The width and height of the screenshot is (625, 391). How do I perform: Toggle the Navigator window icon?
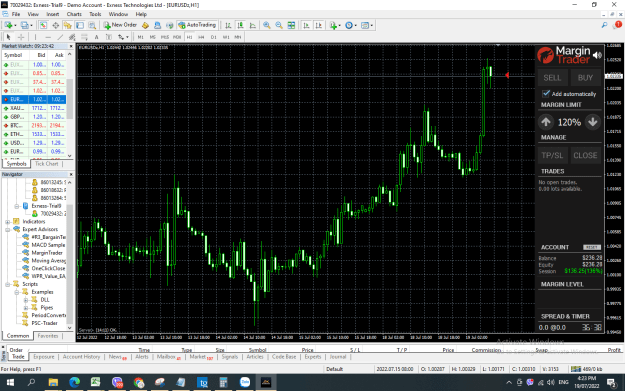(67, 25)
